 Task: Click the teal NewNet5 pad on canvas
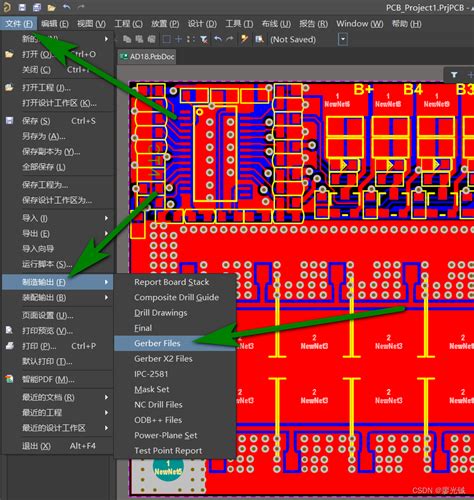[x=168, y=469]
